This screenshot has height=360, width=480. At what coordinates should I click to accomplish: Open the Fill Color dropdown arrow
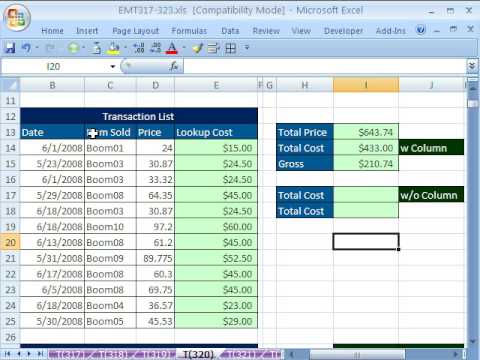click(x=125, y=48)
